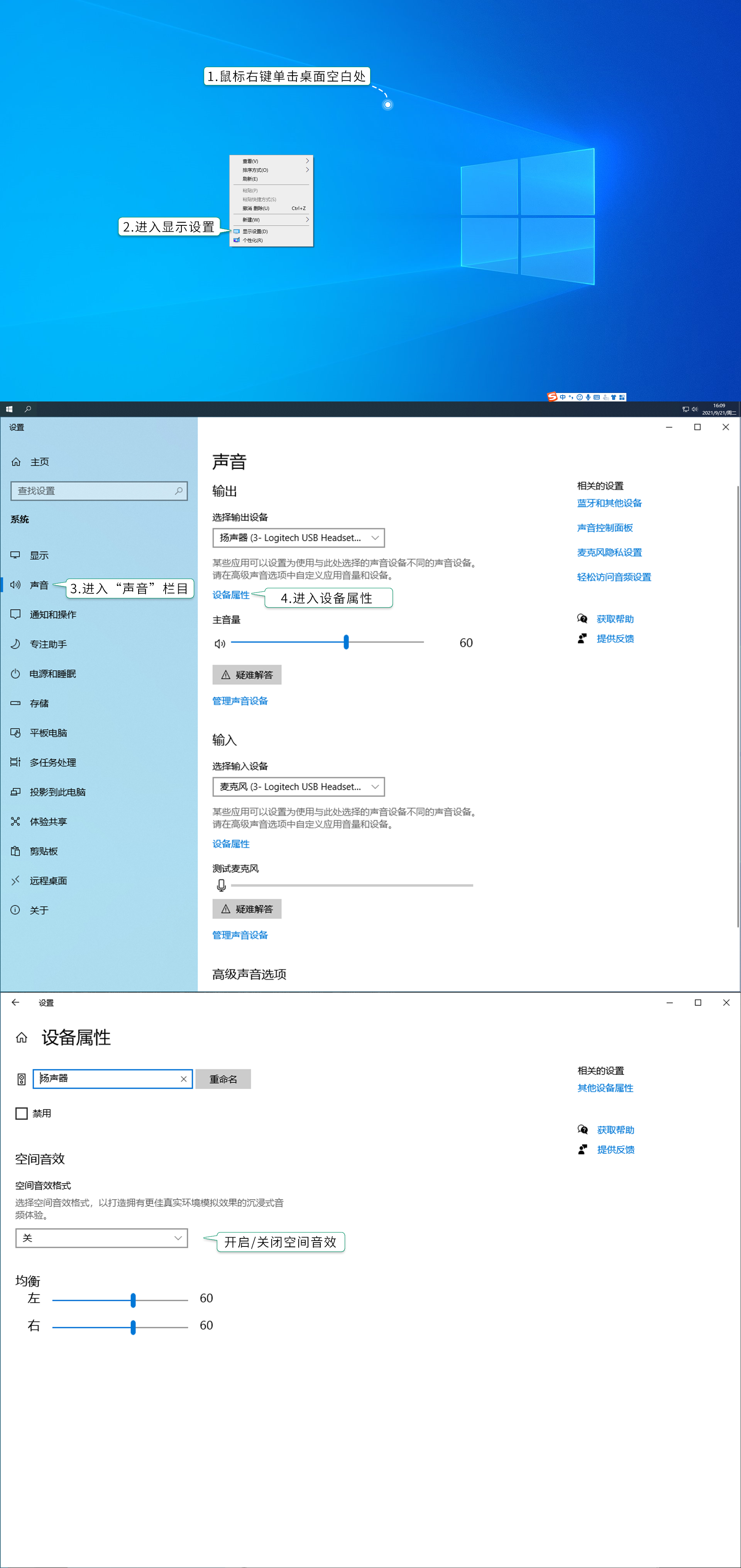Click the 提供反馈 person icon in 声音 window
This screenshot has height=1568, width=741.
point(582,638)
